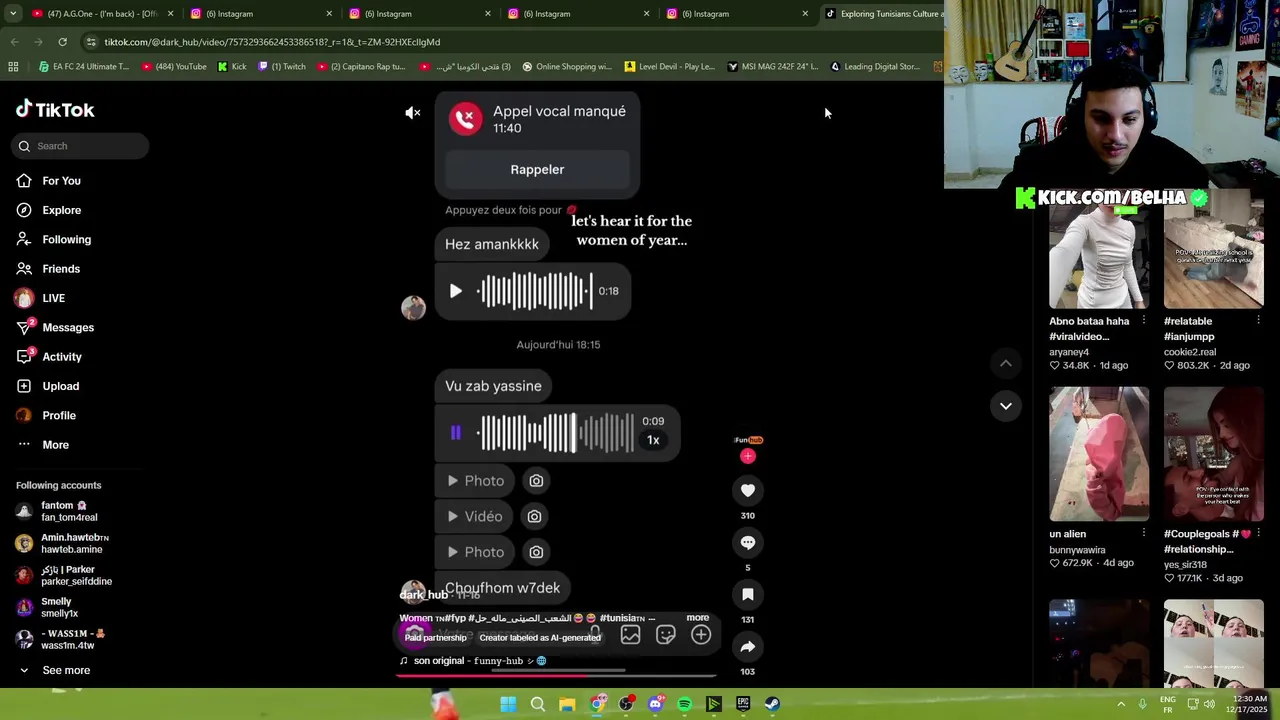Open the For You feed
1280x720 pixels.
[61, 181]
